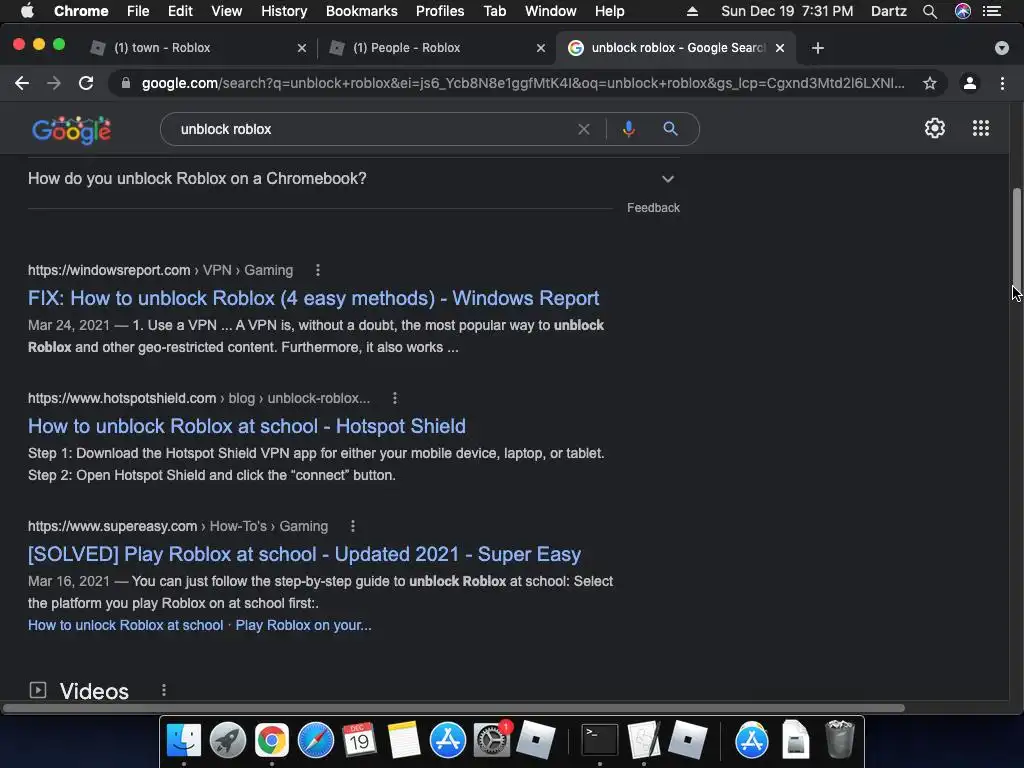Open the Profiles menu
Viewport: 1024px width, 768px height.
440,11
